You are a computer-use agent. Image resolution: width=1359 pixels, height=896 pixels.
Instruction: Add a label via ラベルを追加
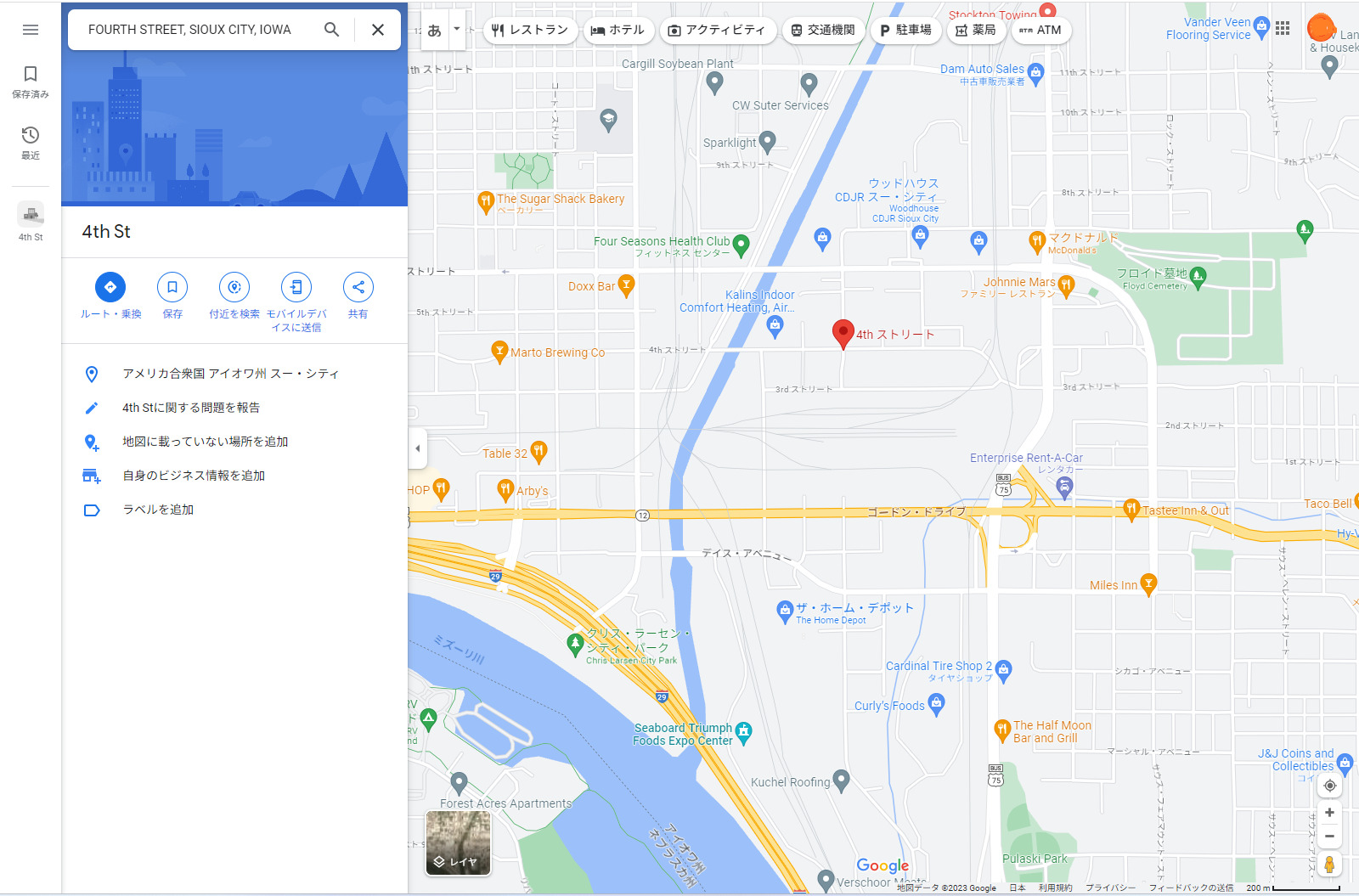coord(234,510)
